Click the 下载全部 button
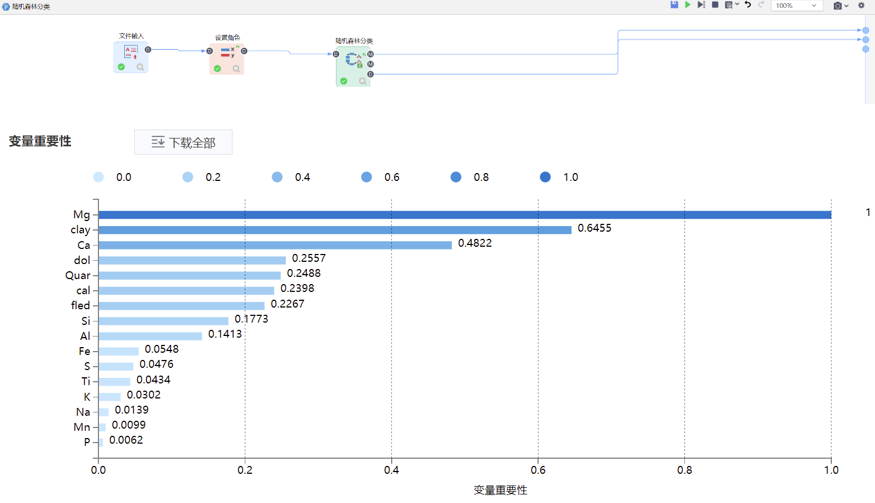The image size is (875, 503). coord(183,142)
